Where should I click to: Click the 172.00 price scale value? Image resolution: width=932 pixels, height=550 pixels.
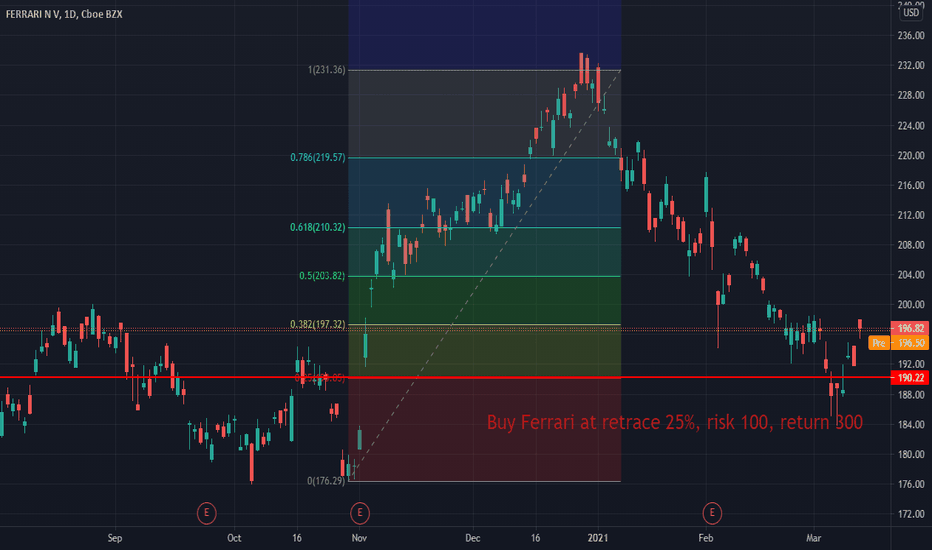pyautogui.click(x=911, y=514)
